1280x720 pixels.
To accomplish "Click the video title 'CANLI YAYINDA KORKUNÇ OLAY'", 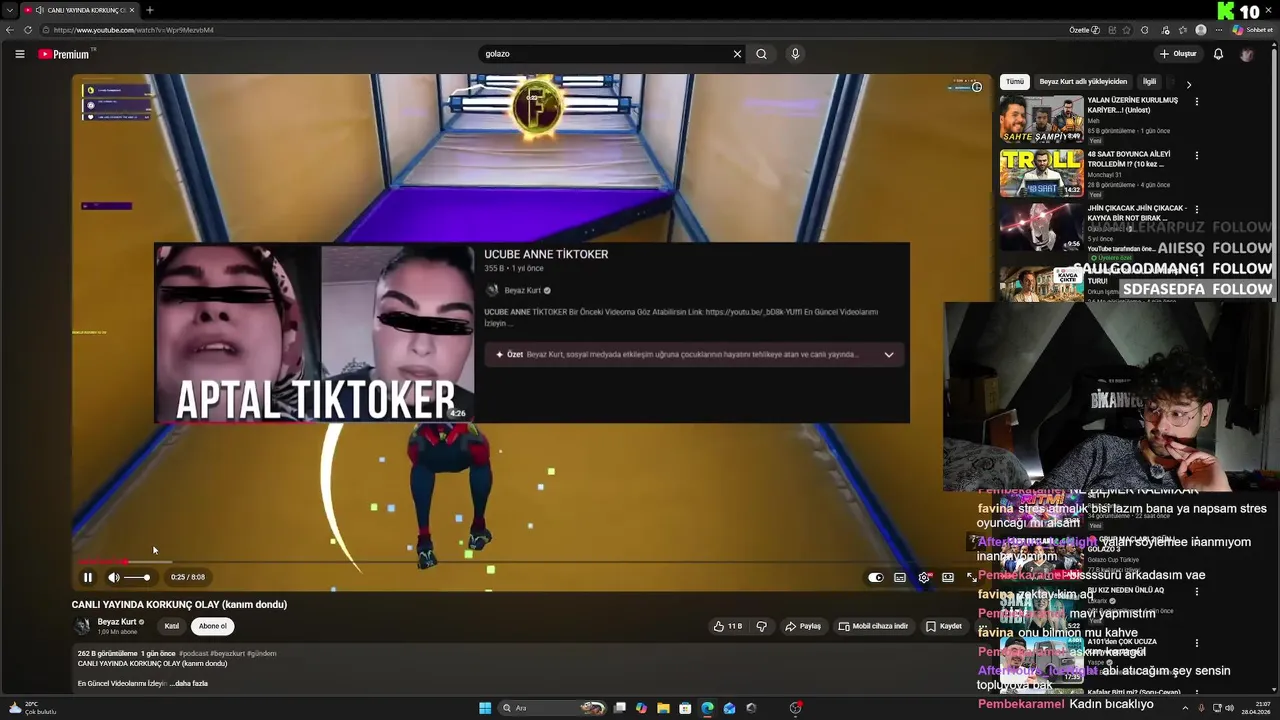I will point(179,604).
